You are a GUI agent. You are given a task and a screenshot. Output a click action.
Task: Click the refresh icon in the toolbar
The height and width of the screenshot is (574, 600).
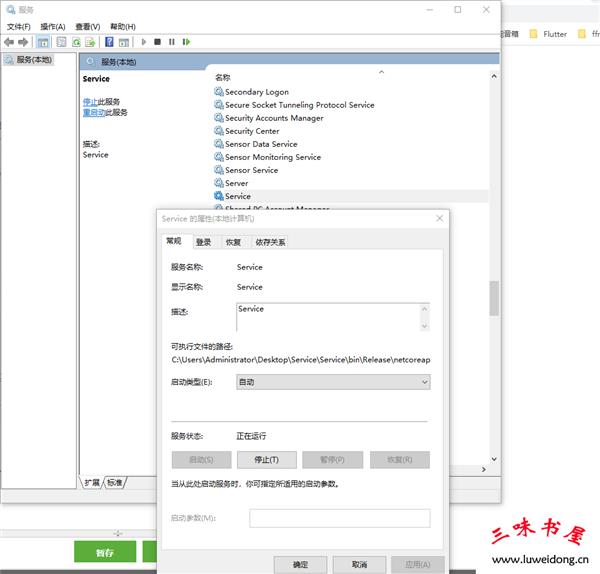click(x=76, y=42)
